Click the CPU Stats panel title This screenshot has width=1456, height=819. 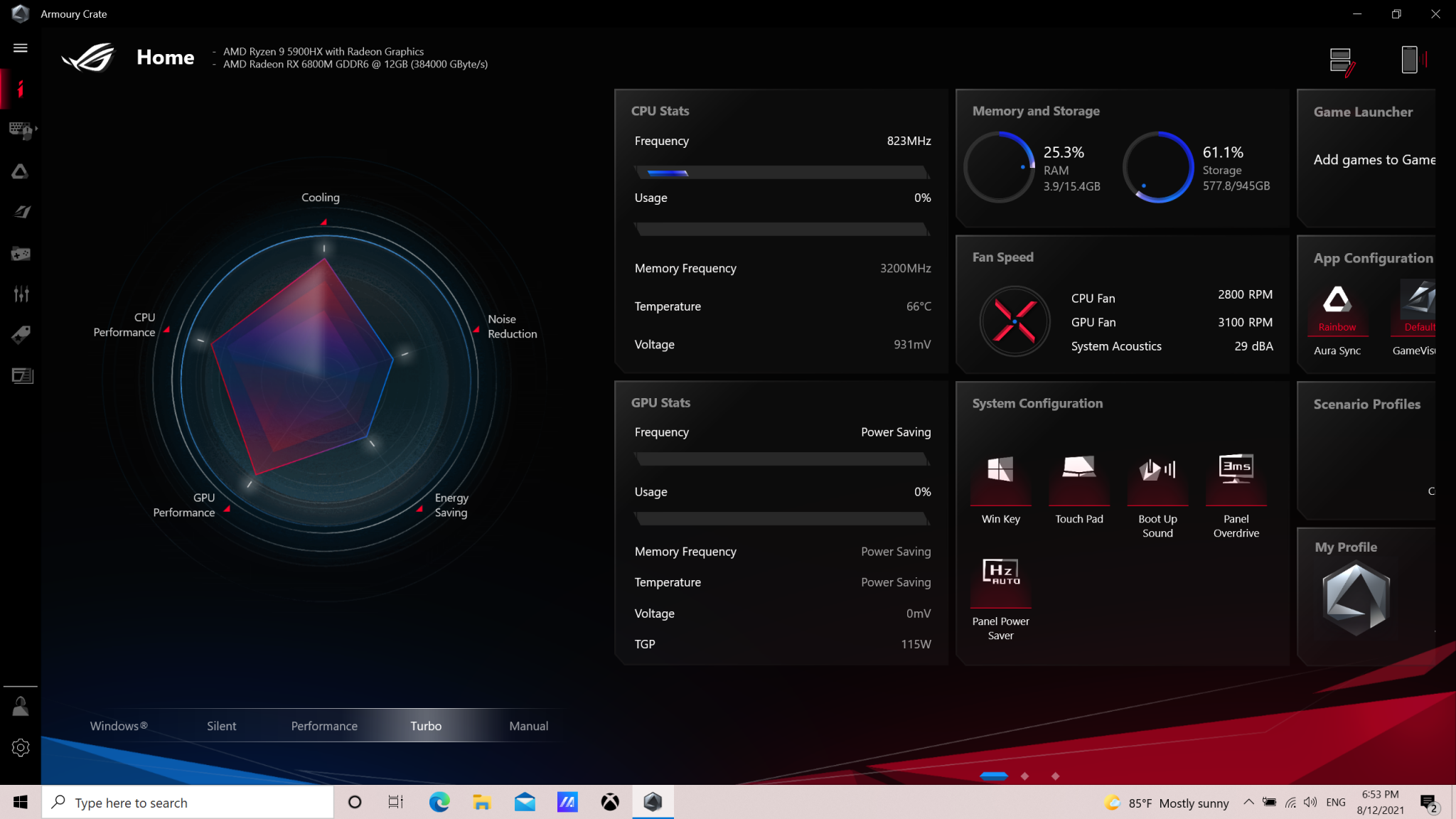[660, 111]
